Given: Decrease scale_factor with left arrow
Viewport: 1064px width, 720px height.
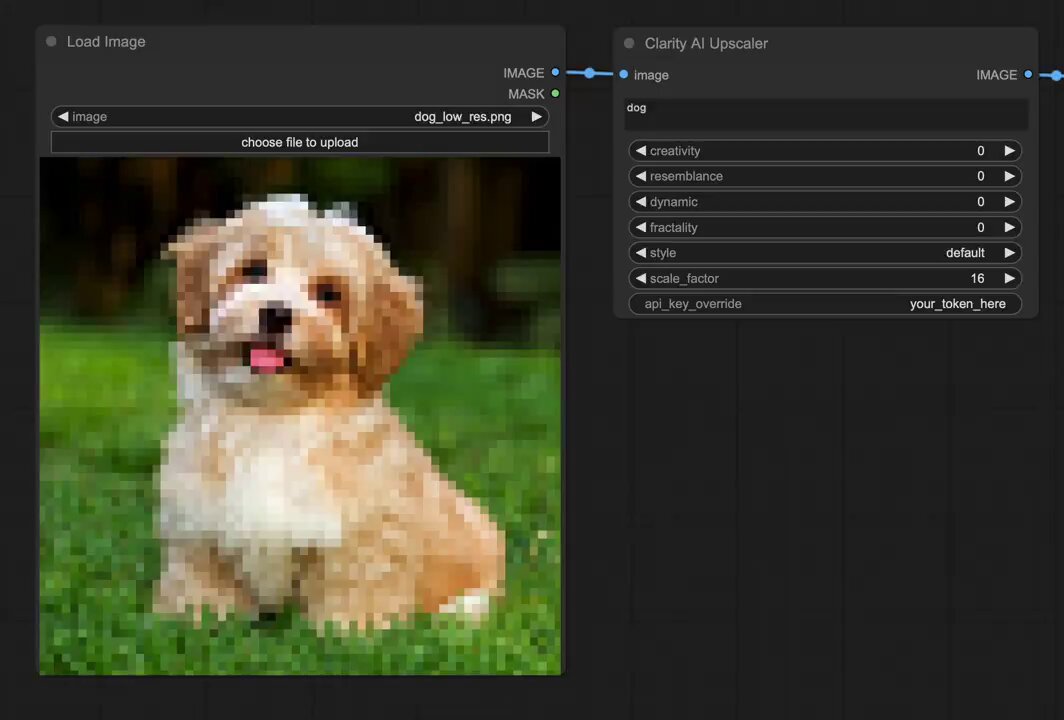Looking at the screenshot, I should (x=641, y=278).
